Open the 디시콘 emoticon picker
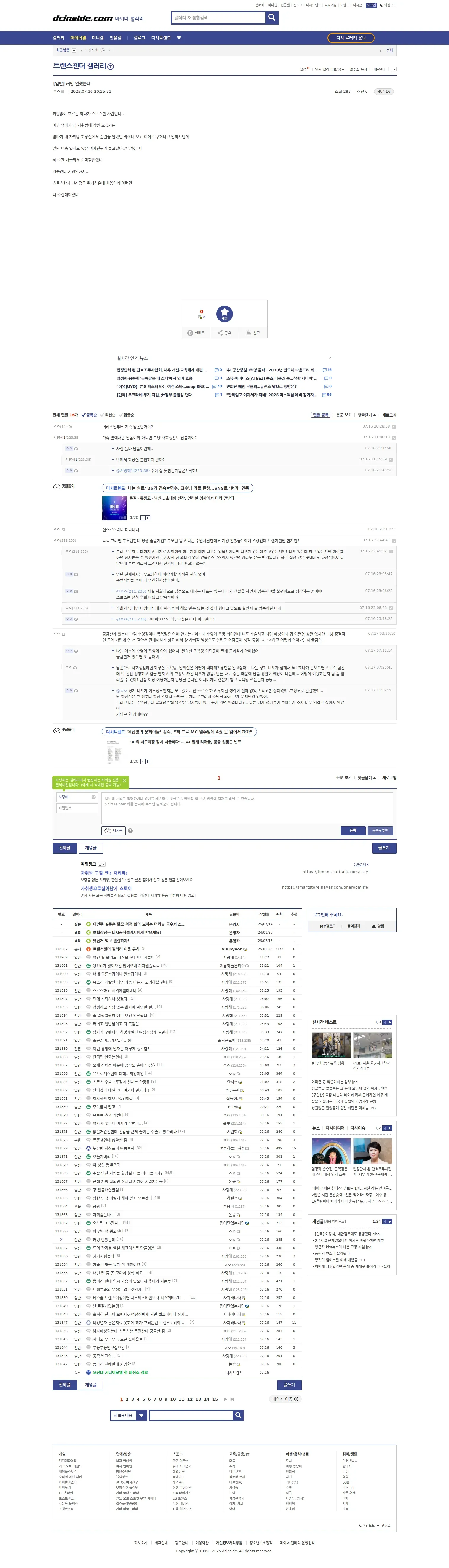Viewport: 449px width, 1568px height. (114, 830)
